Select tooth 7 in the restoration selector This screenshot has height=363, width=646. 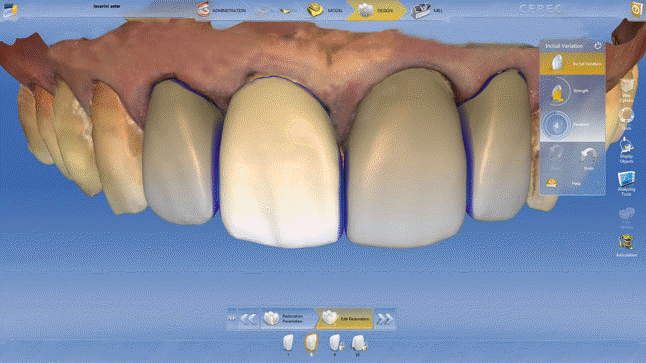[288, 344]
